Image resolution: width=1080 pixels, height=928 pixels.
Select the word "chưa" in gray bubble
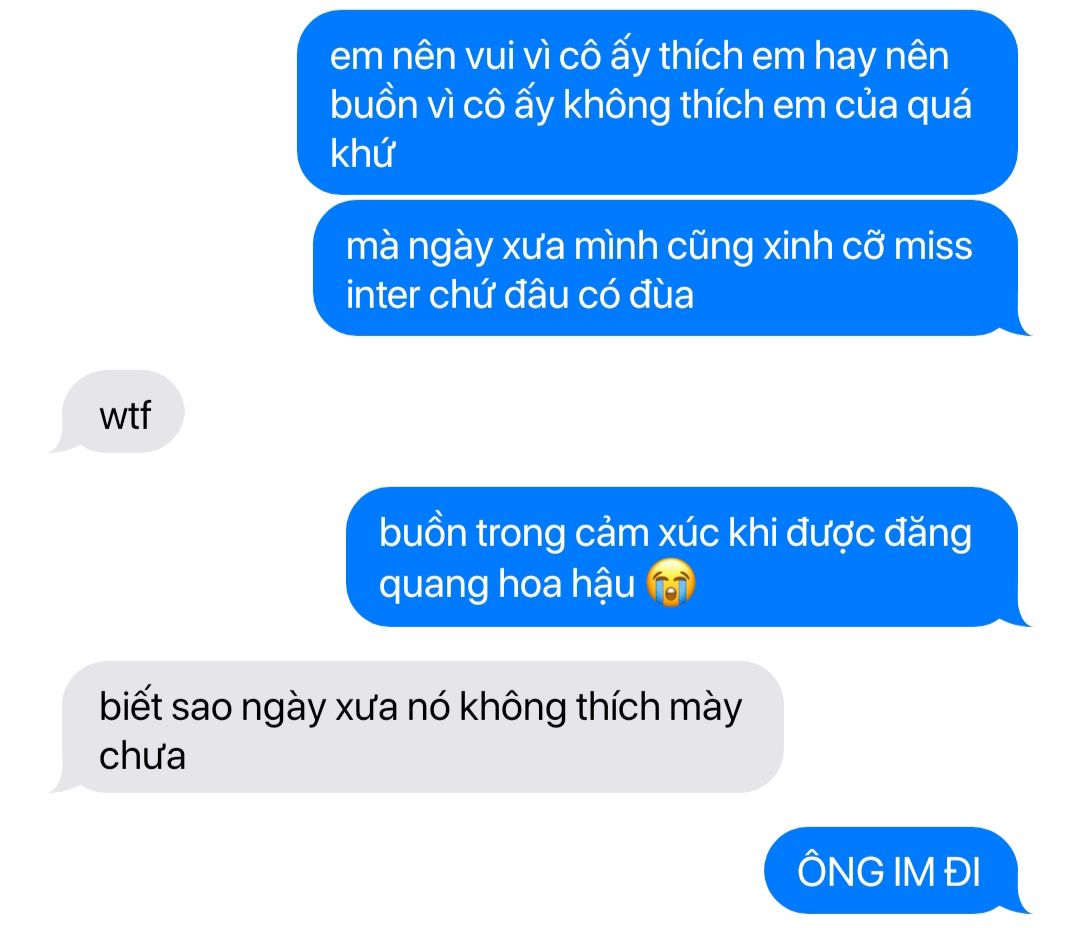pos(143,756)
